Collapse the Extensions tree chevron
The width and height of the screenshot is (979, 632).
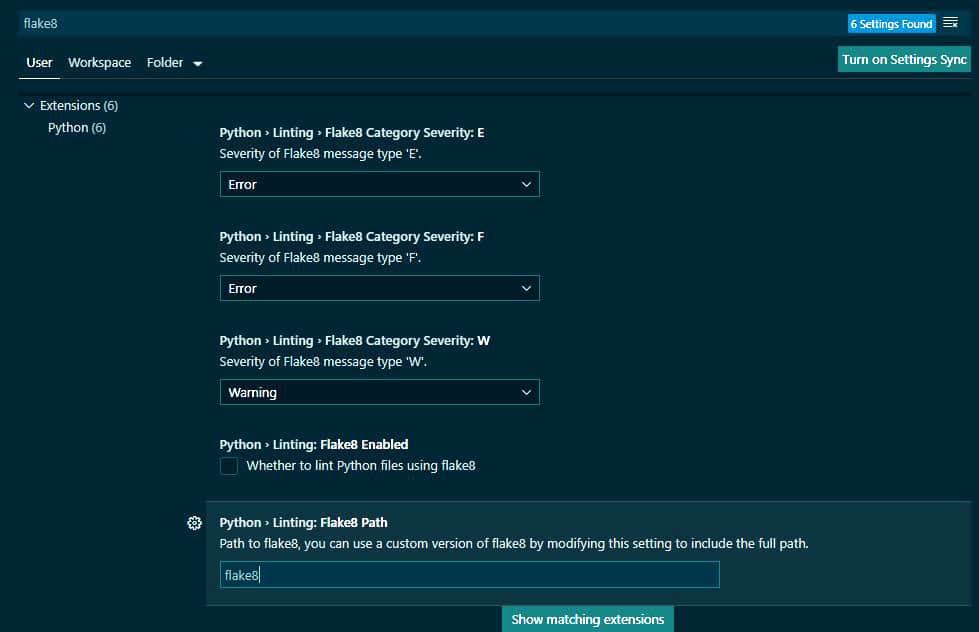click(x=28, y=105)
